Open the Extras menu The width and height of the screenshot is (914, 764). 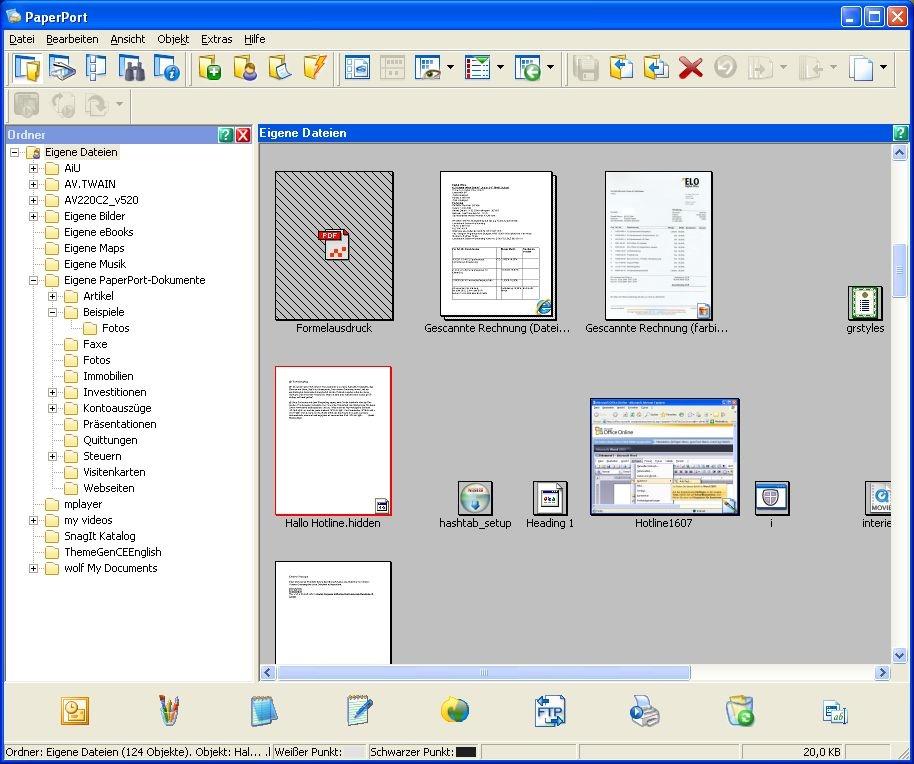pyautogui.click(x=216, y=39)
